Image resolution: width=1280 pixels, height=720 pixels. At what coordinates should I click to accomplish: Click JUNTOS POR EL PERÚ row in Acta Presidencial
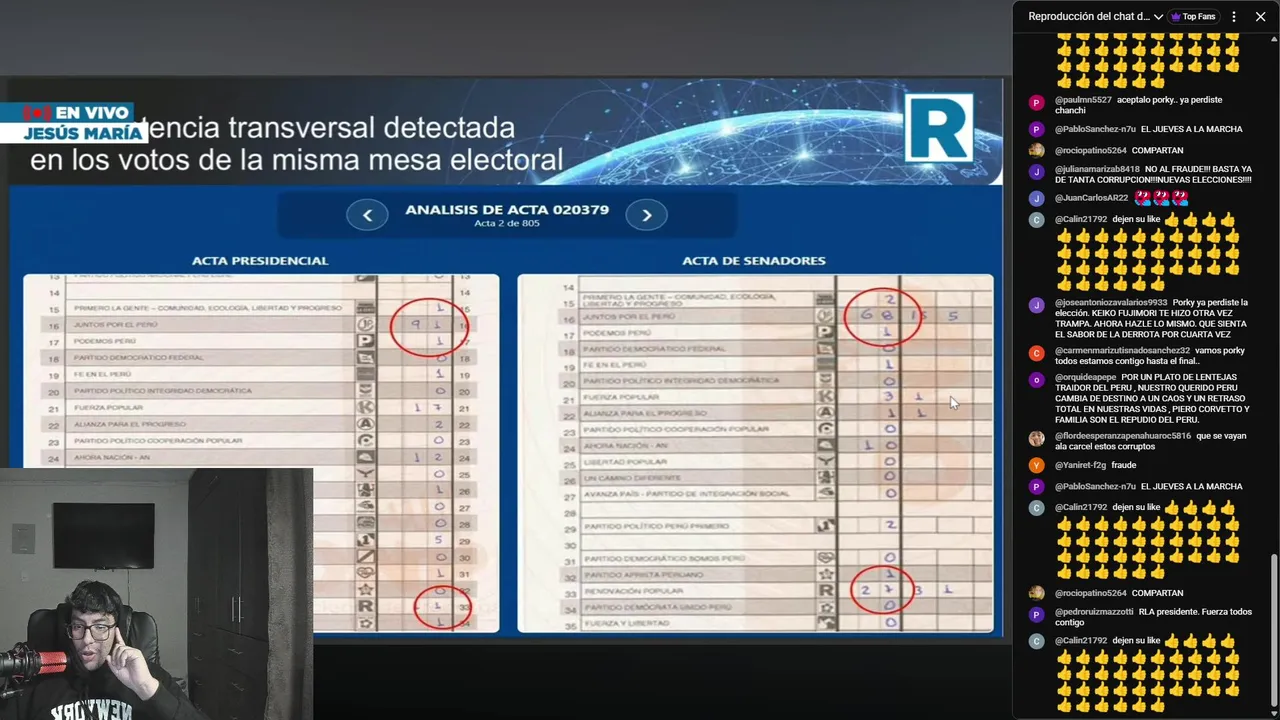pos(260,324)
